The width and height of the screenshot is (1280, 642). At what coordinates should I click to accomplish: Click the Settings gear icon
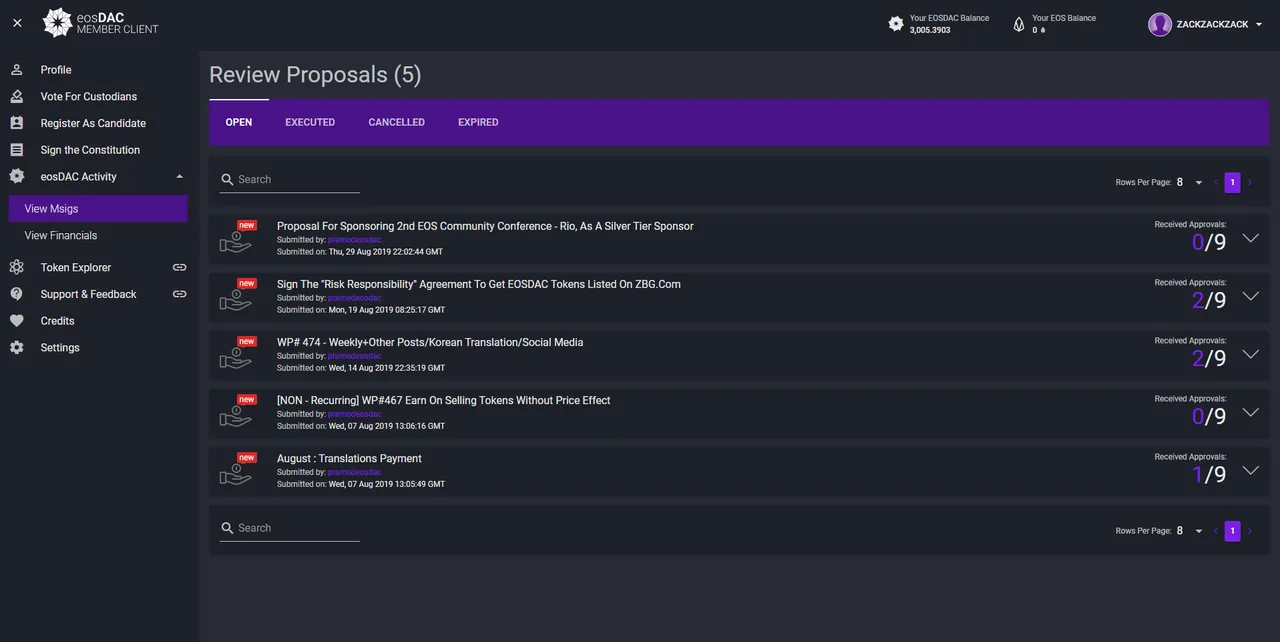point(16,348)
